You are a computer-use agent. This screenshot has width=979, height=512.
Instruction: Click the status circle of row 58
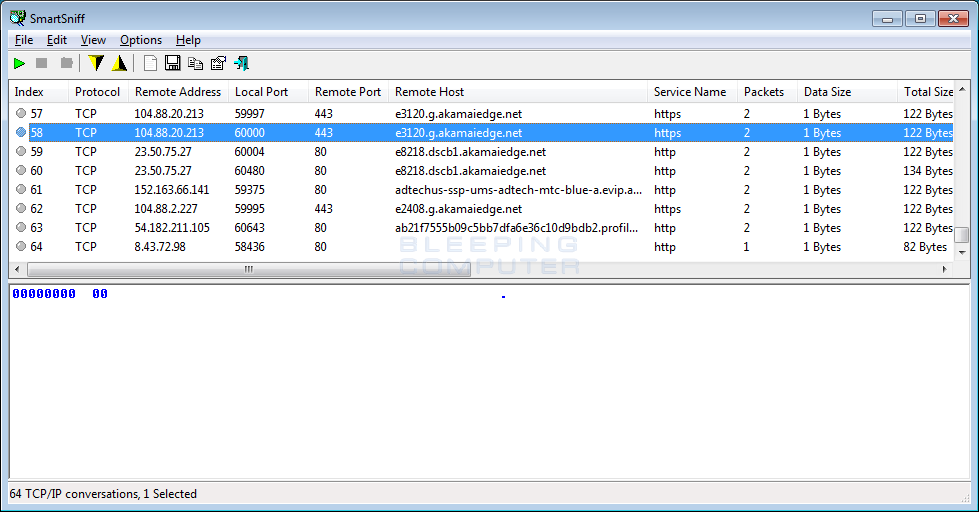pos(21,132)
